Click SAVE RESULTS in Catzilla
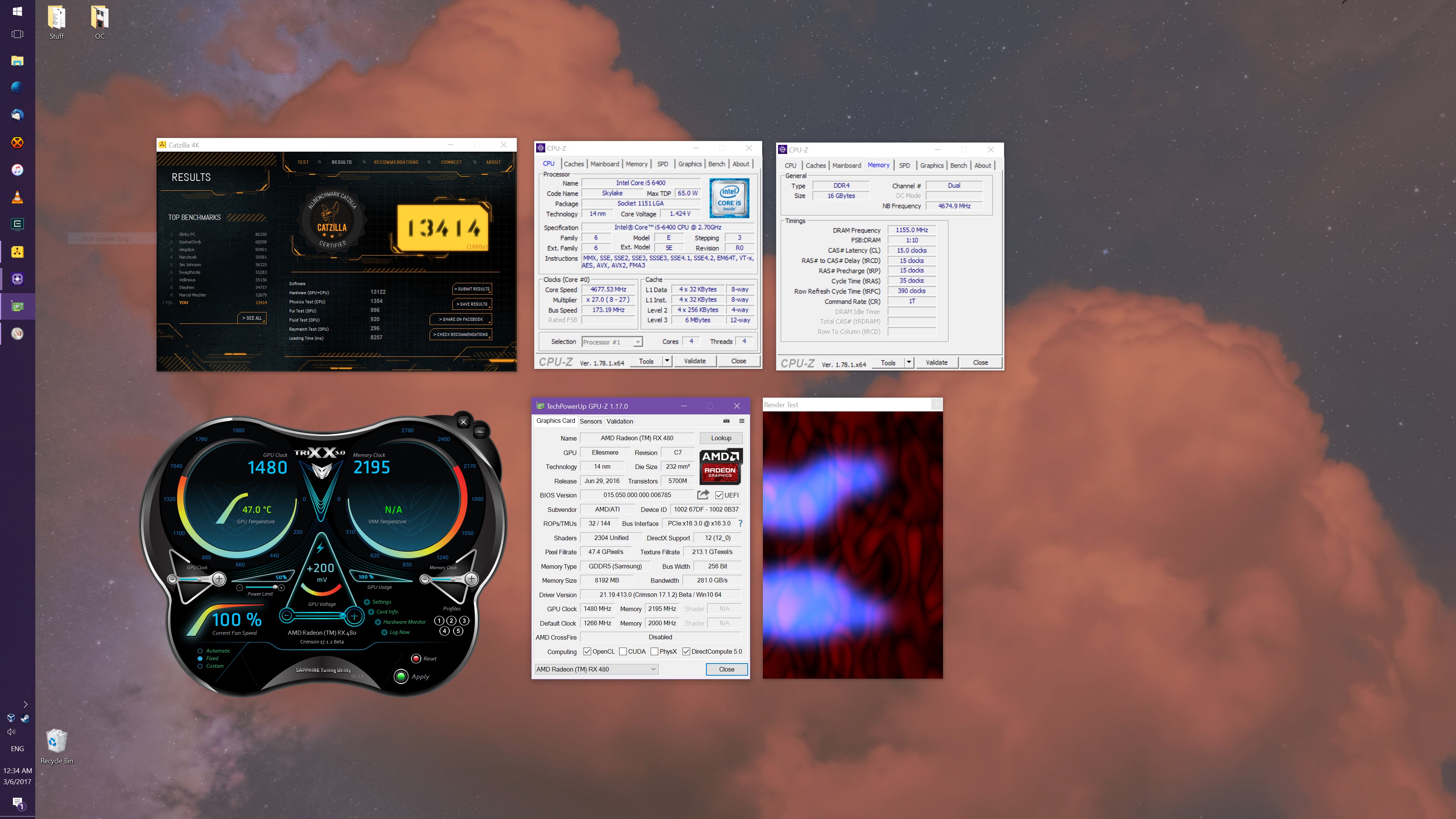The width and height of the screenshot is (1456, 819). tap(472, 304)
